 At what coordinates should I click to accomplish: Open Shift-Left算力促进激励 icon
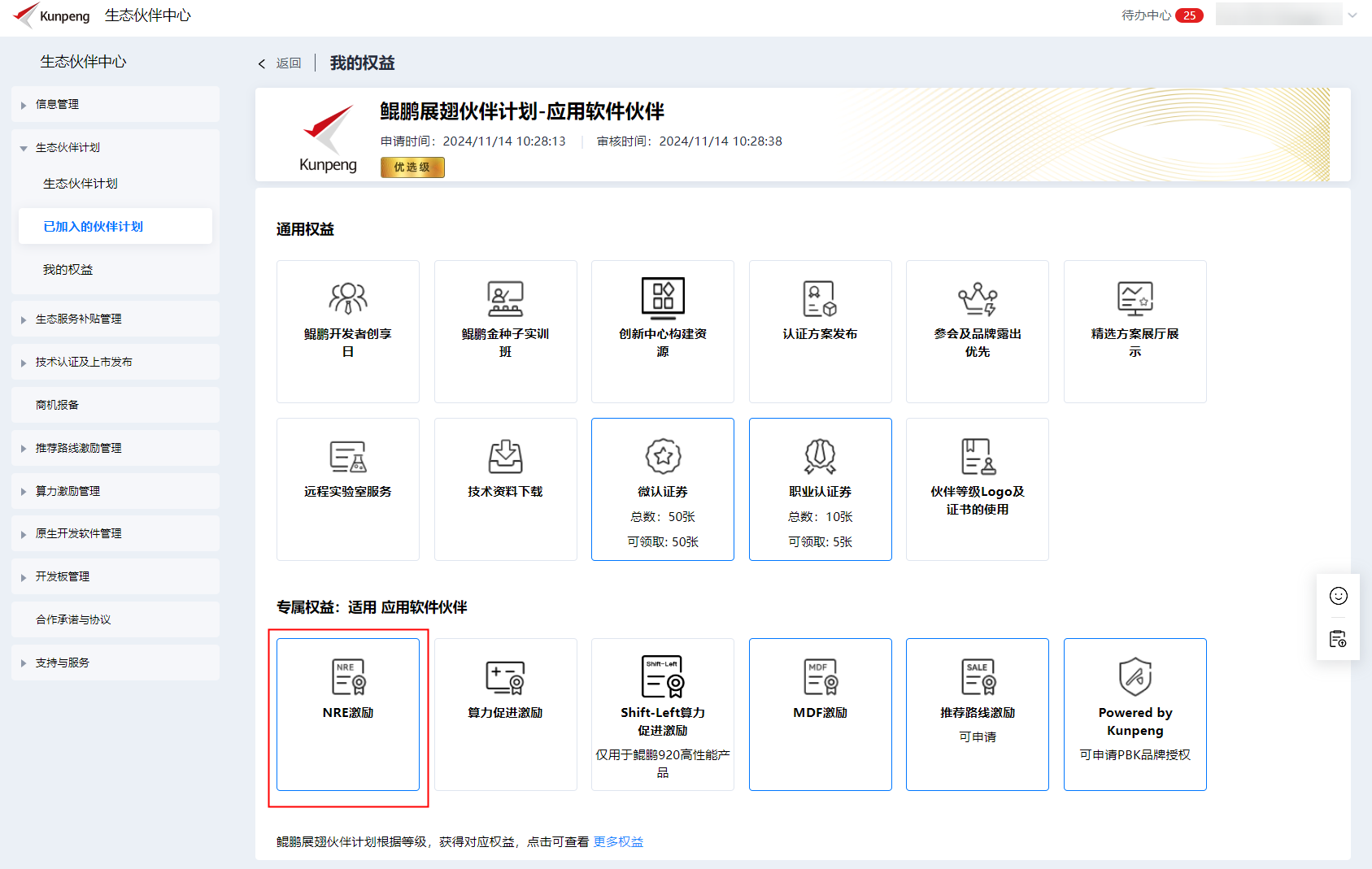coord(663,676)
